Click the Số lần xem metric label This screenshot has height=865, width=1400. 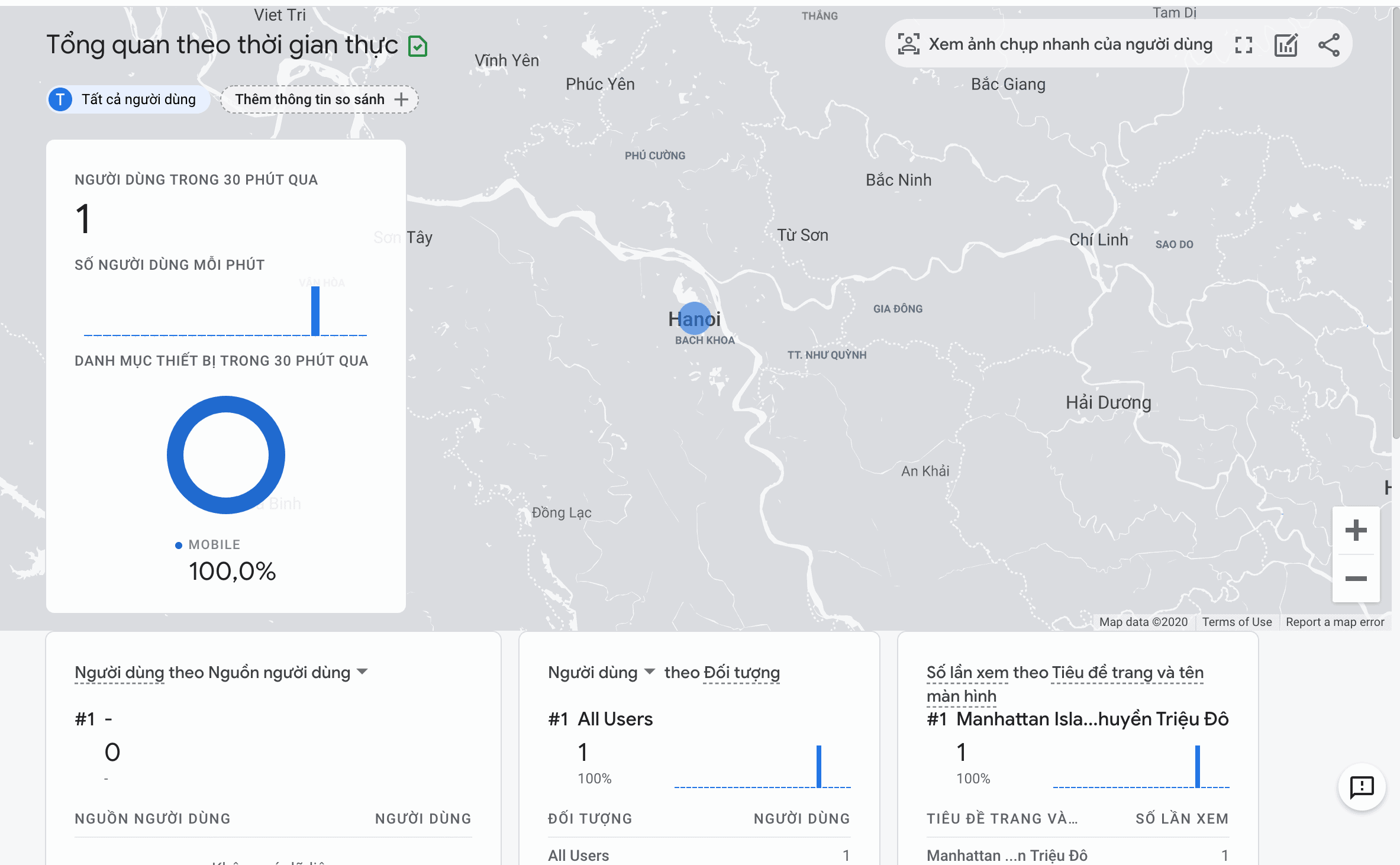pos(967,673)
